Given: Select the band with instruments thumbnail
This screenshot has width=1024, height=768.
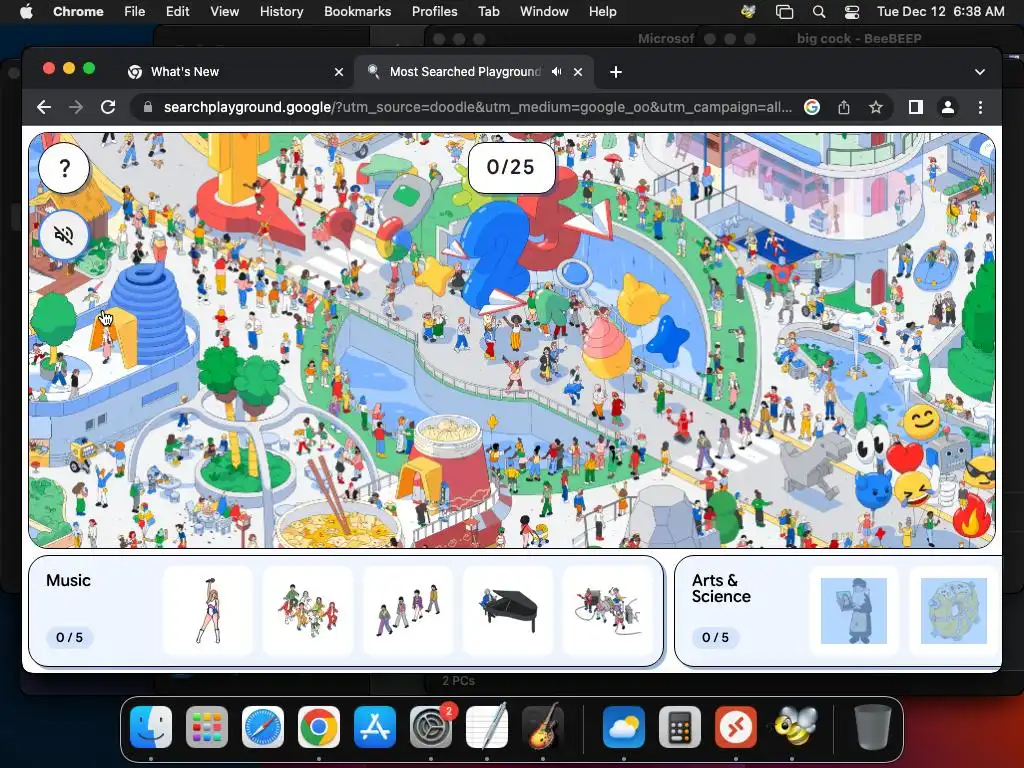Looking at the screenshot, I should coord(608,611).
